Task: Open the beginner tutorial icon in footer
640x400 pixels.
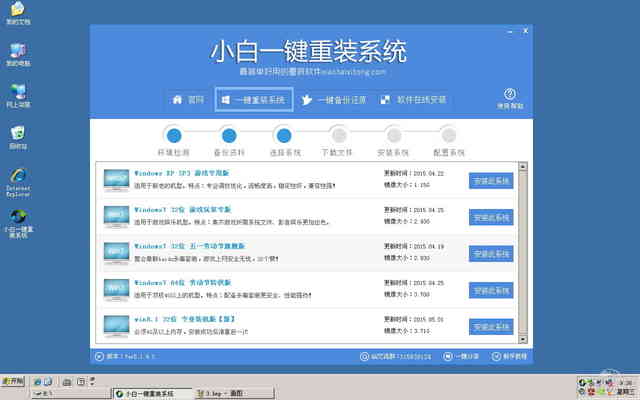Action: [x=496, y=357]
